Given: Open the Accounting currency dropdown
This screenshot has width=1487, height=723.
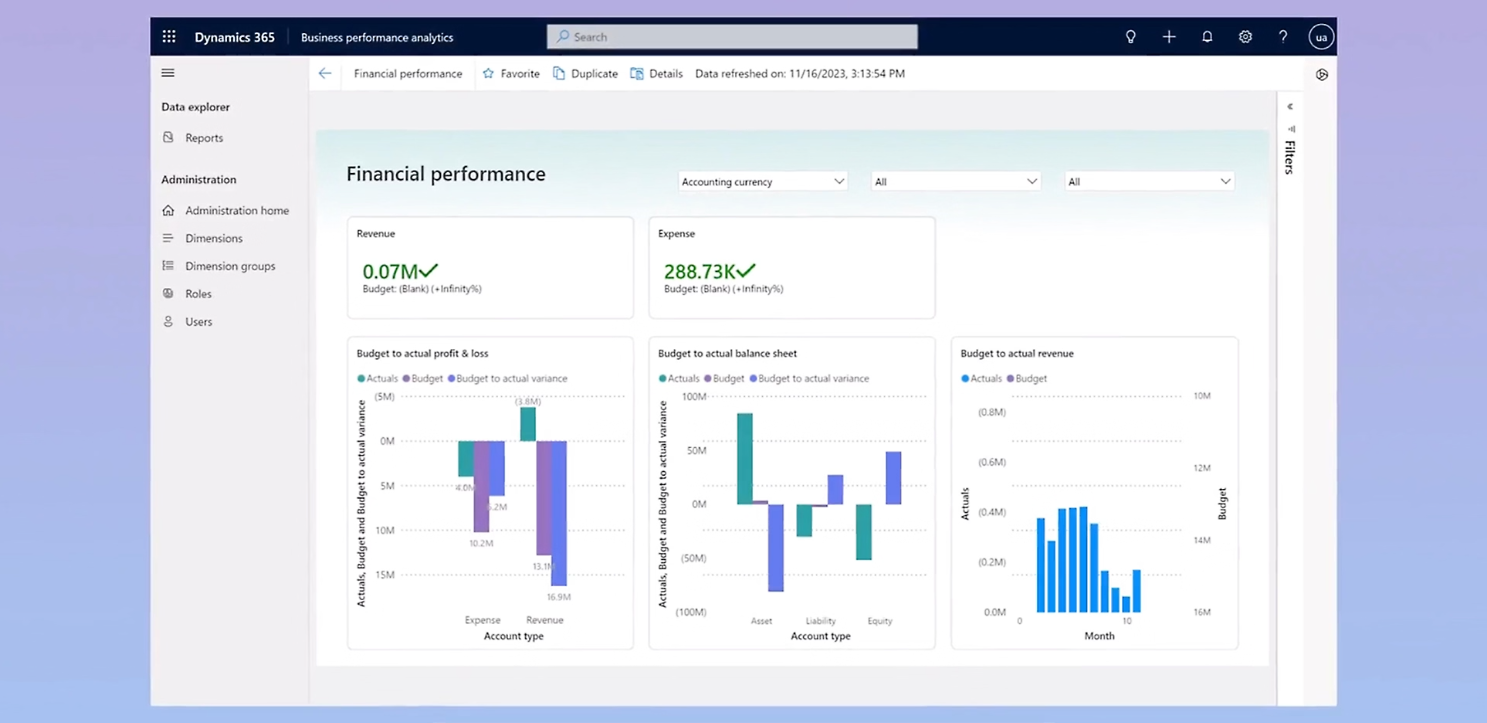Looking at the screenshot, I should click(x=763, y=181).
